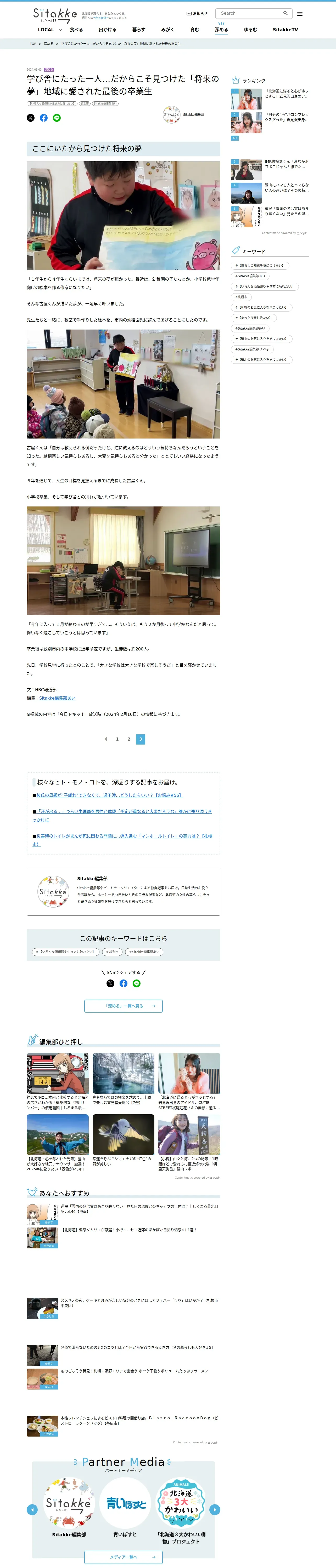
Task: Click the Sitakke編集部 author avatar near title
Action: point(171,114)
